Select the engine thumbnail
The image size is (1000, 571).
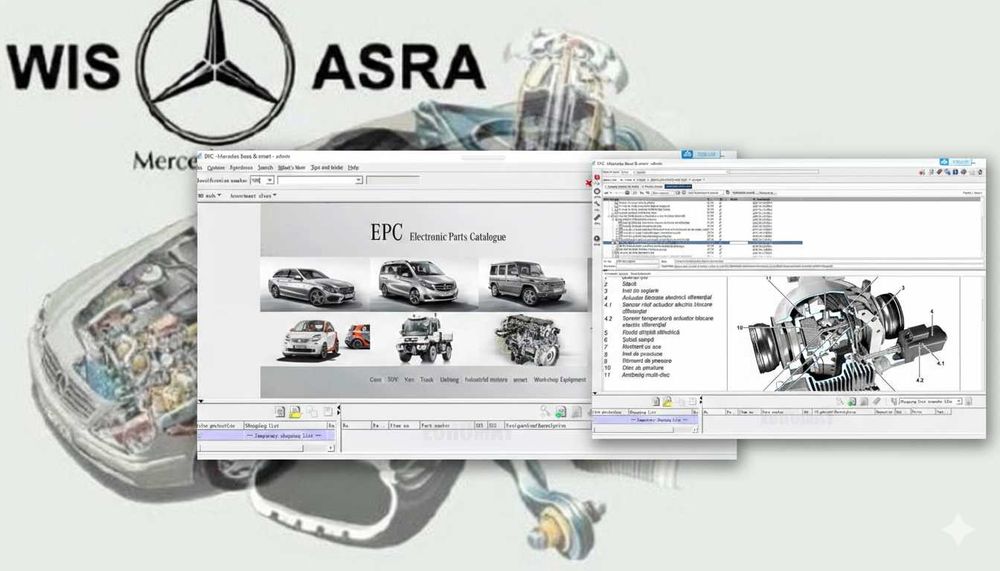pyautogui.click(x=528, y=339)
